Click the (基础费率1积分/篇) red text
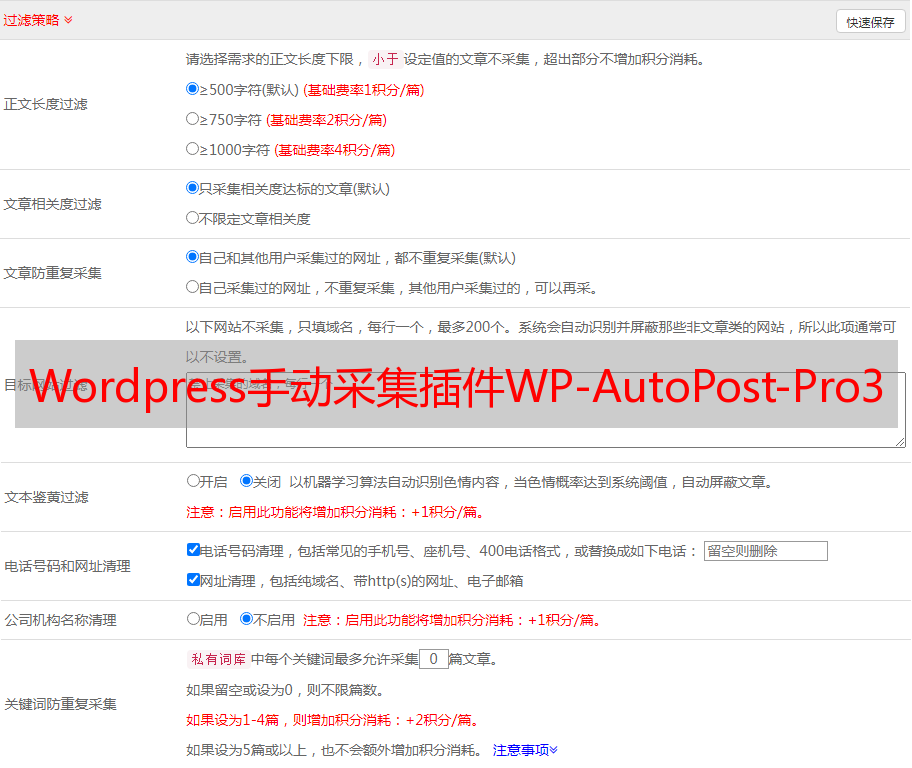This screenshot has height=768, width=912. click(364, 90)
